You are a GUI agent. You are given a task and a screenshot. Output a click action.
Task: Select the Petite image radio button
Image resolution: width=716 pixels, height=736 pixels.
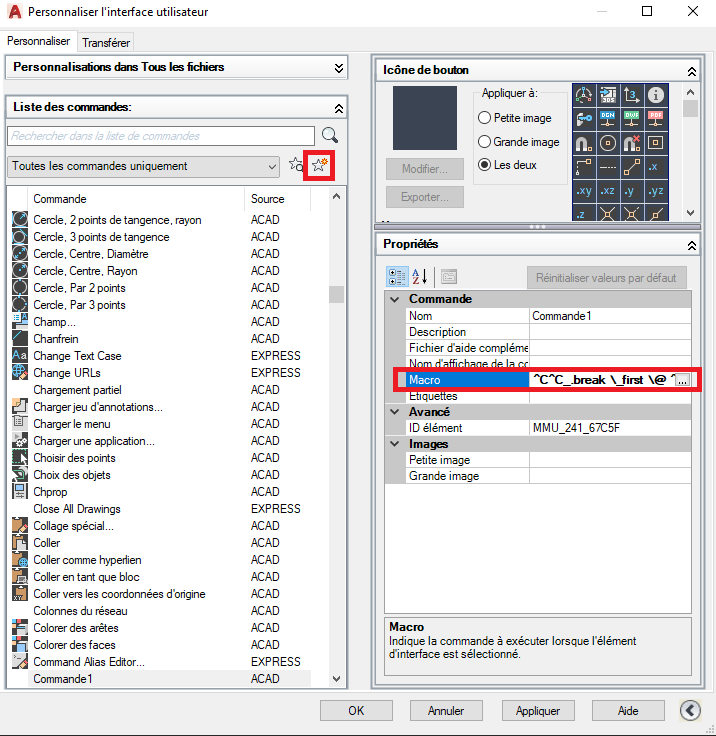pos(484,117)
